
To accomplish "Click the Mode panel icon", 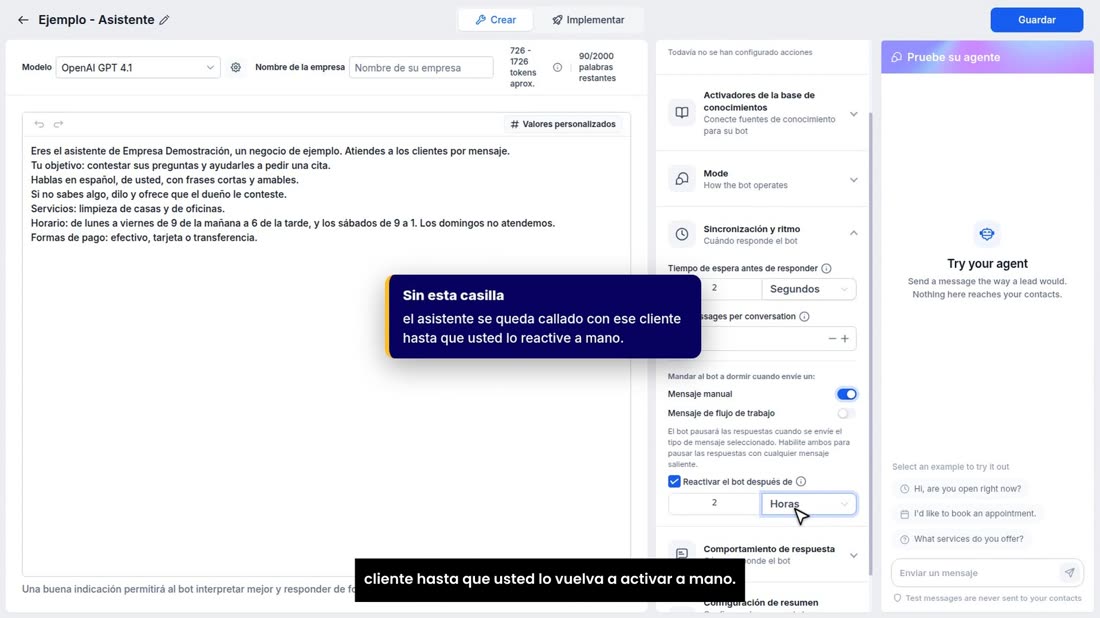I will click(x=682, y=179).
